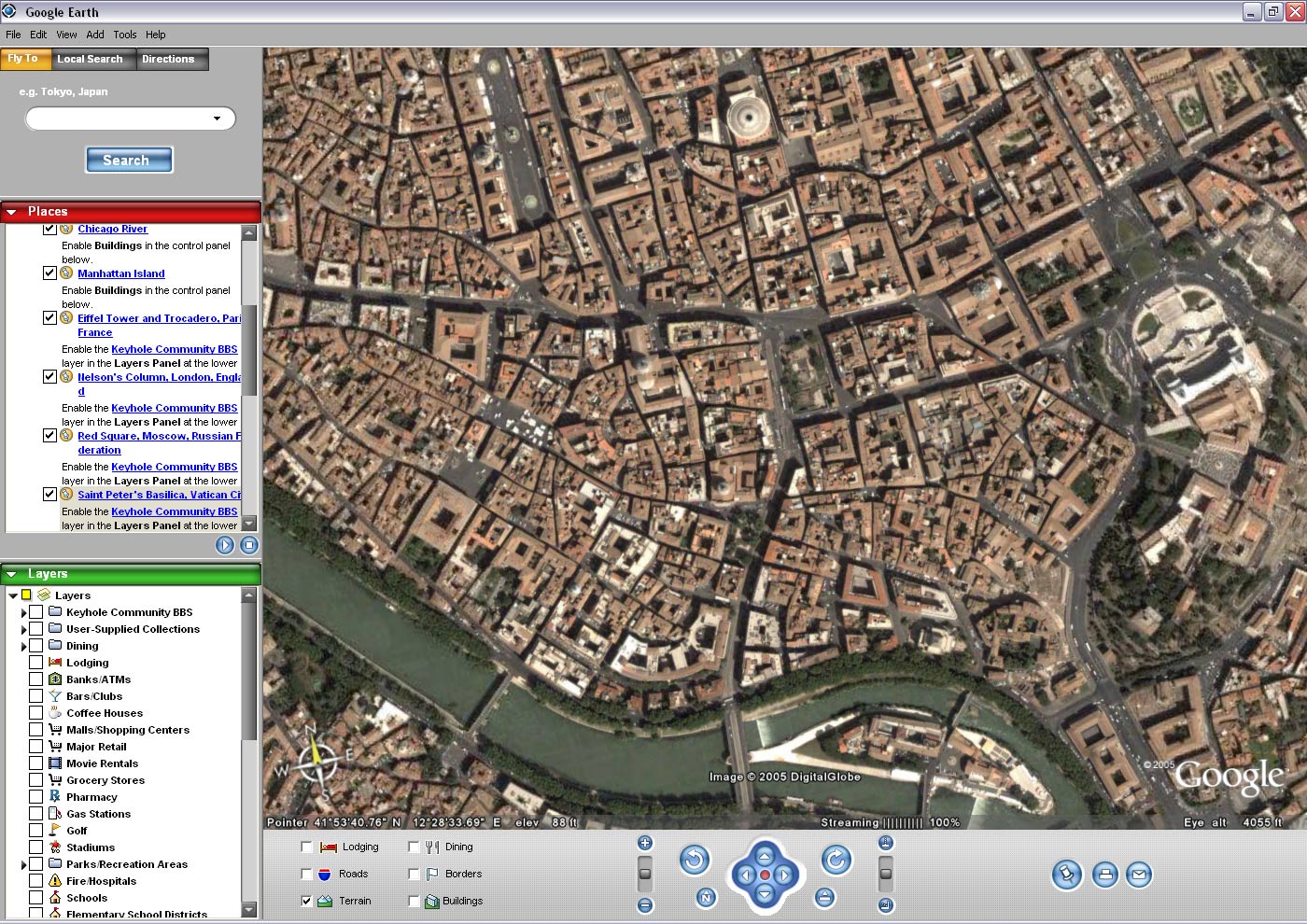Reset tilt with the button below rotate clockwise
This screenshot has width=1307, height=924.
click(823, 897)
